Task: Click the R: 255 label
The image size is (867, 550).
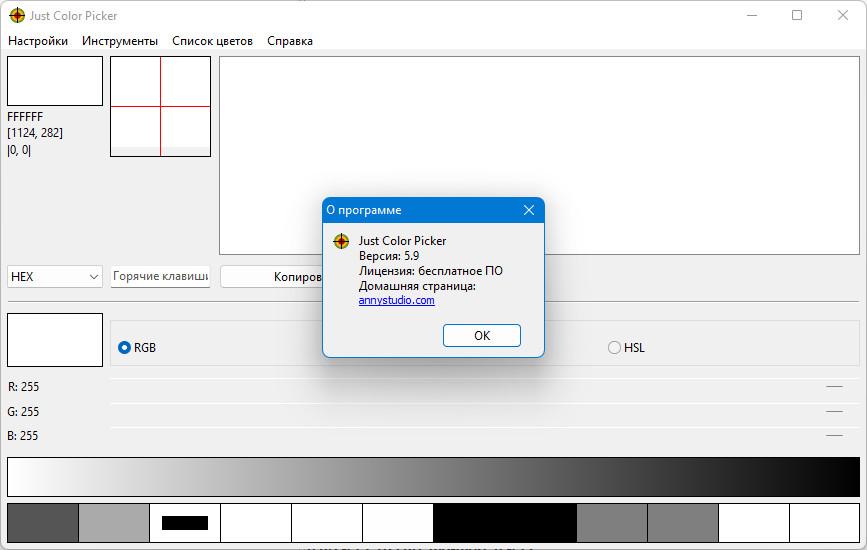Action: coord(23,387)
